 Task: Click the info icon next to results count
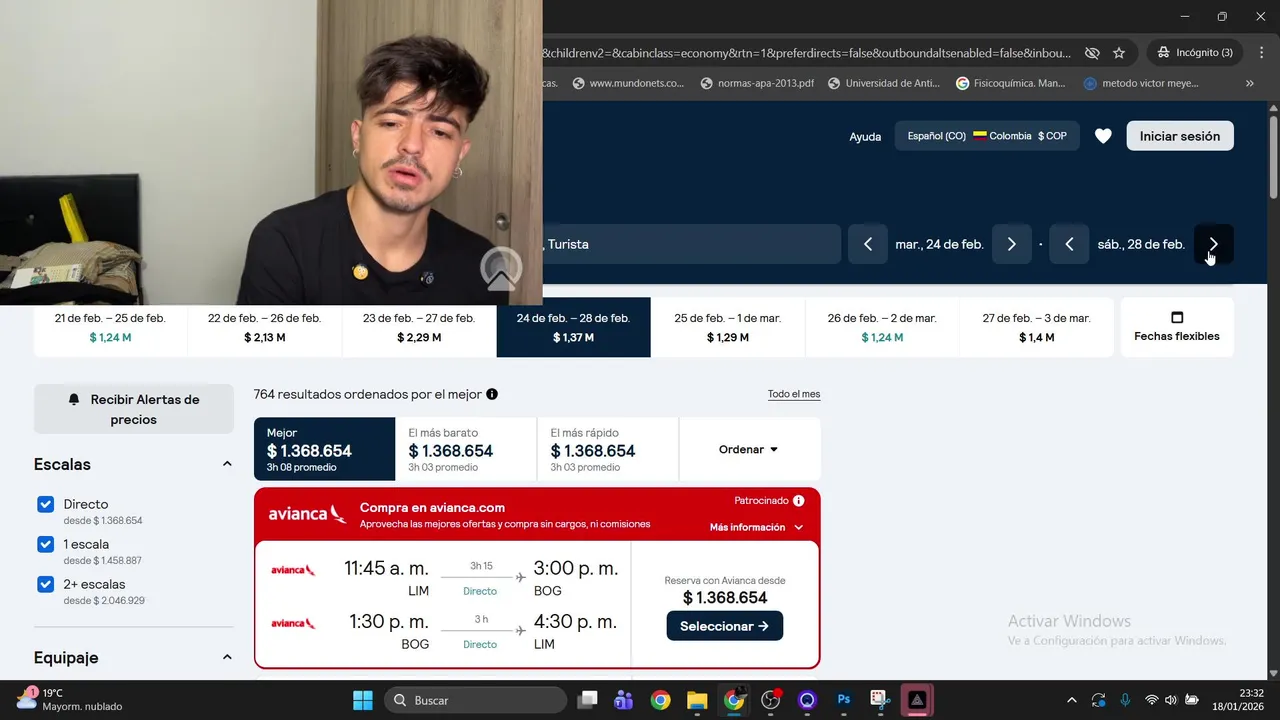click(x=492, y=394)
